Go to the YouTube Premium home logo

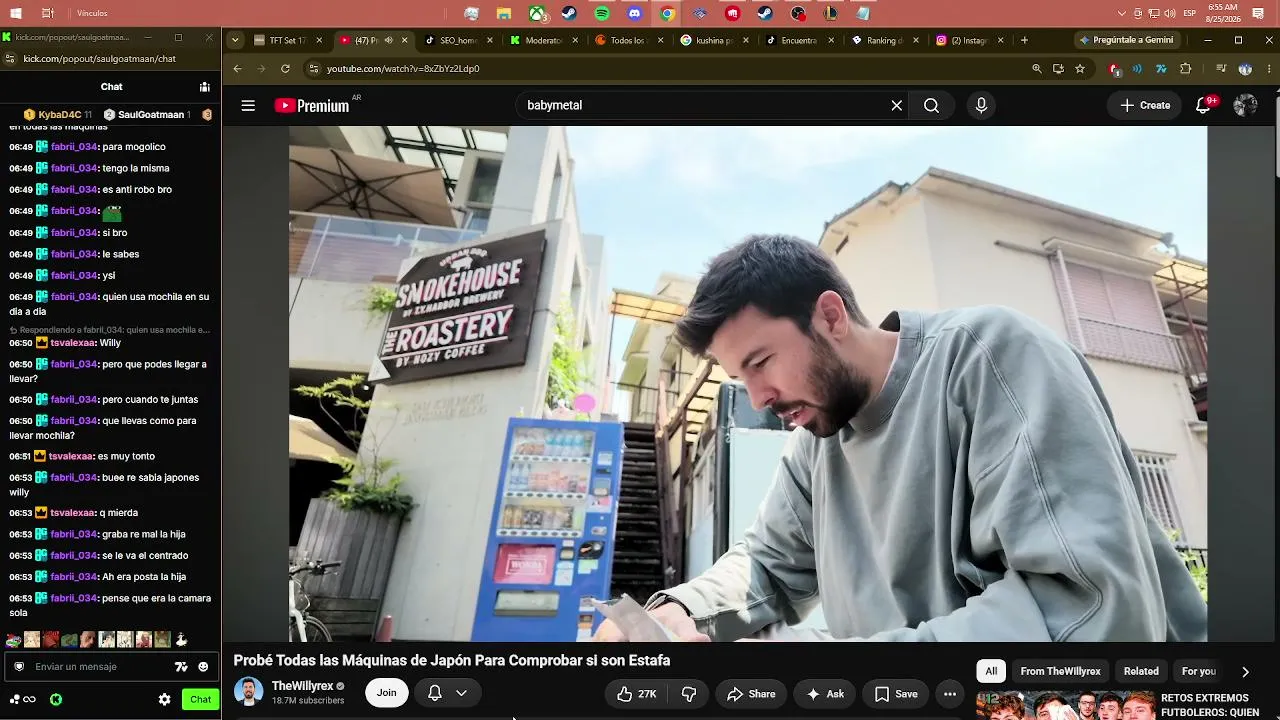coord(312,105)
